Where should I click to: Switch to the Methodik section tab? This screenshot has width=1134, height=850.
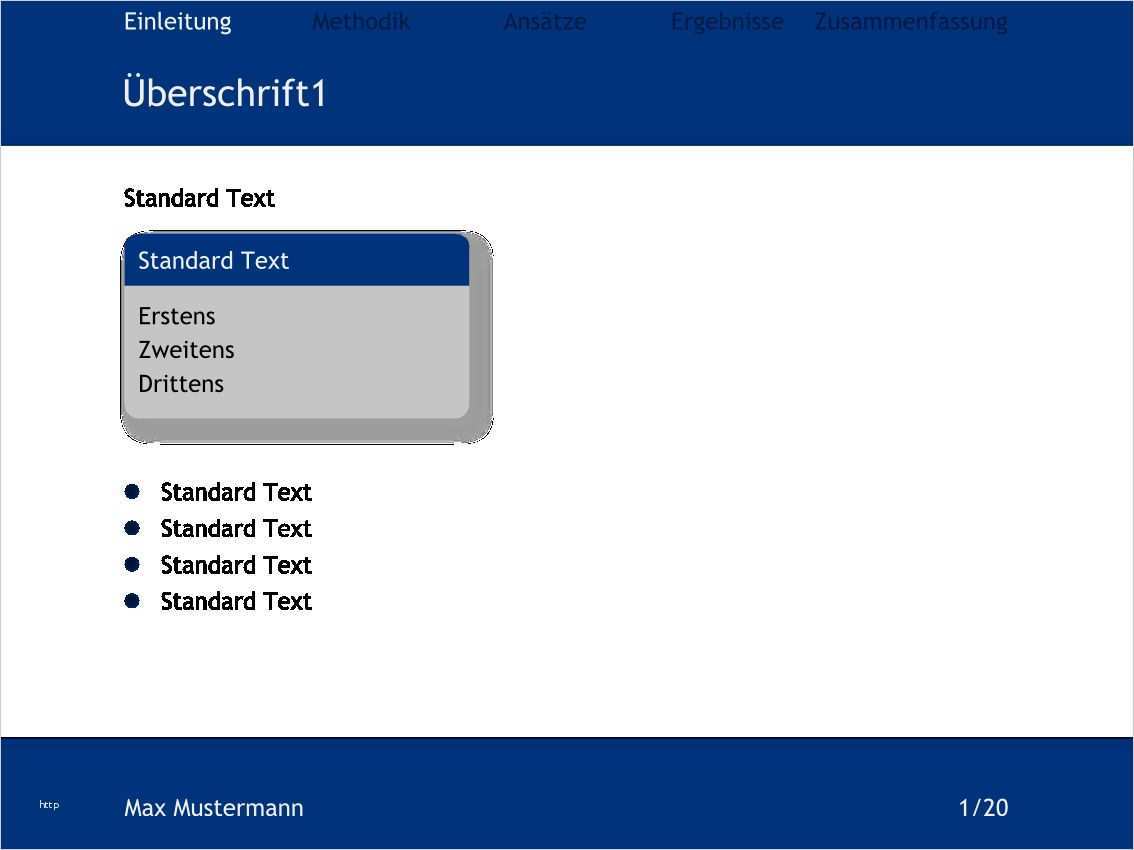pyautogui.click(x=360, y=22)
